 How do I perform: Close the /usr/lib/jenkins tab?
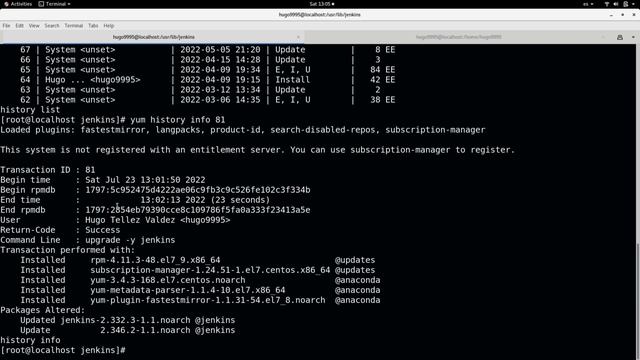tap(298, 37)
